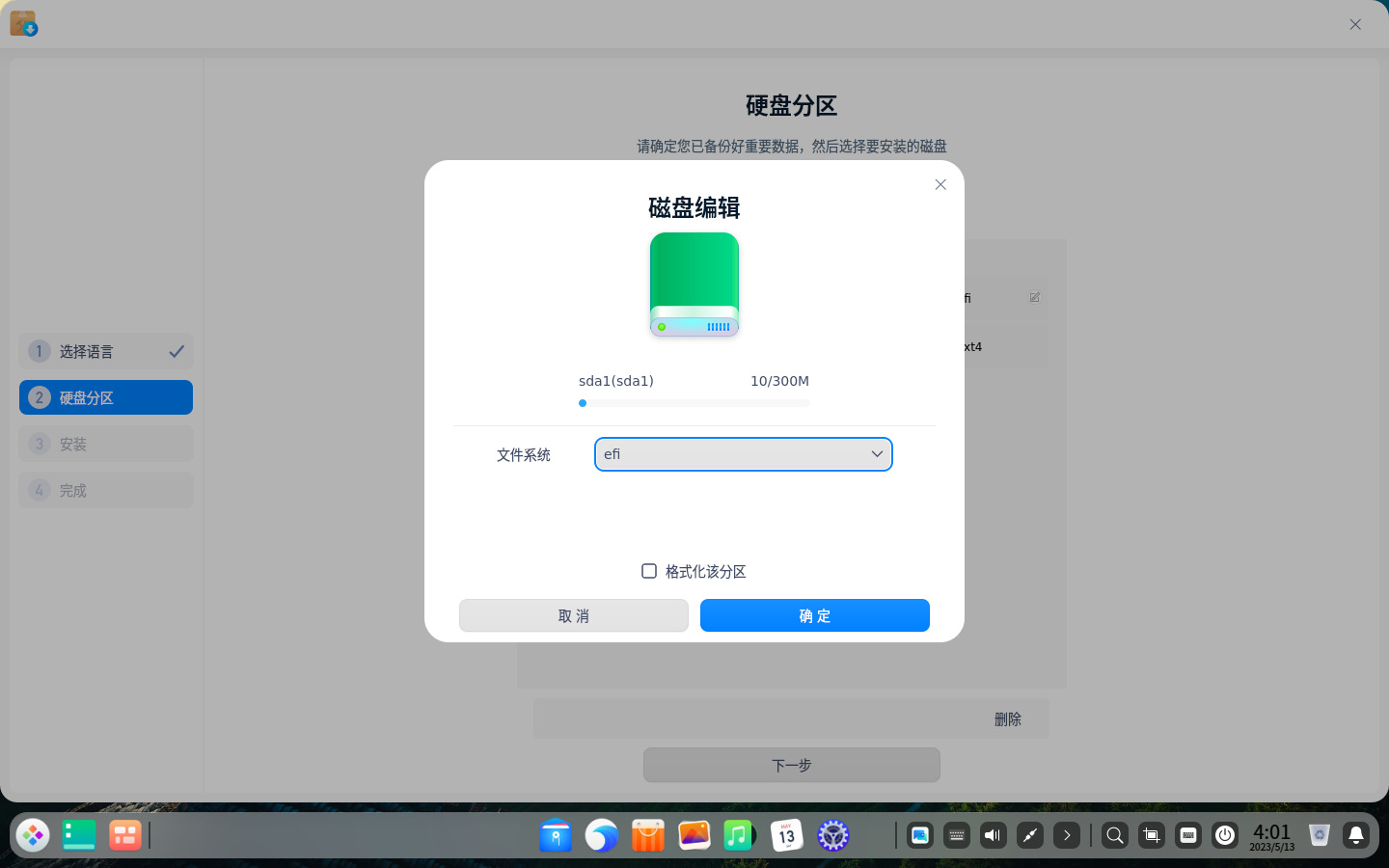This screenshot has width=1389, height=868.
Task: Select the 硬盘分区 step in the sidebar
Action: pyautogui.click(x=105, y=397)
